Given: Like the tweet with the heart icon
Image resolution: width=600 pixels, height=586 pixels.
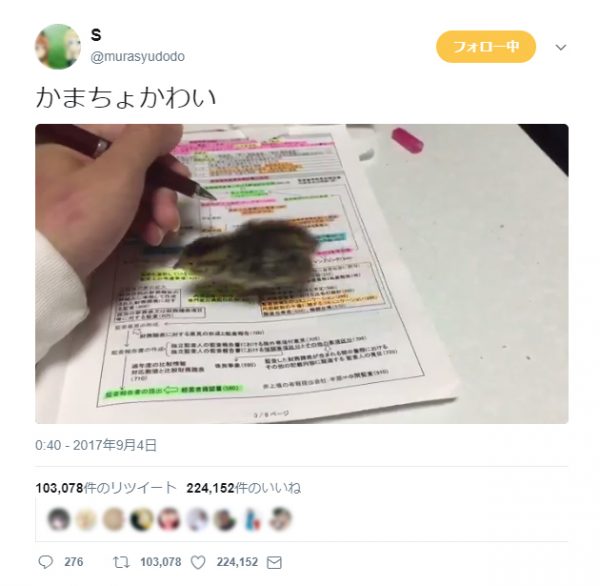Looking at the screenshot, I should coord(198,562).
